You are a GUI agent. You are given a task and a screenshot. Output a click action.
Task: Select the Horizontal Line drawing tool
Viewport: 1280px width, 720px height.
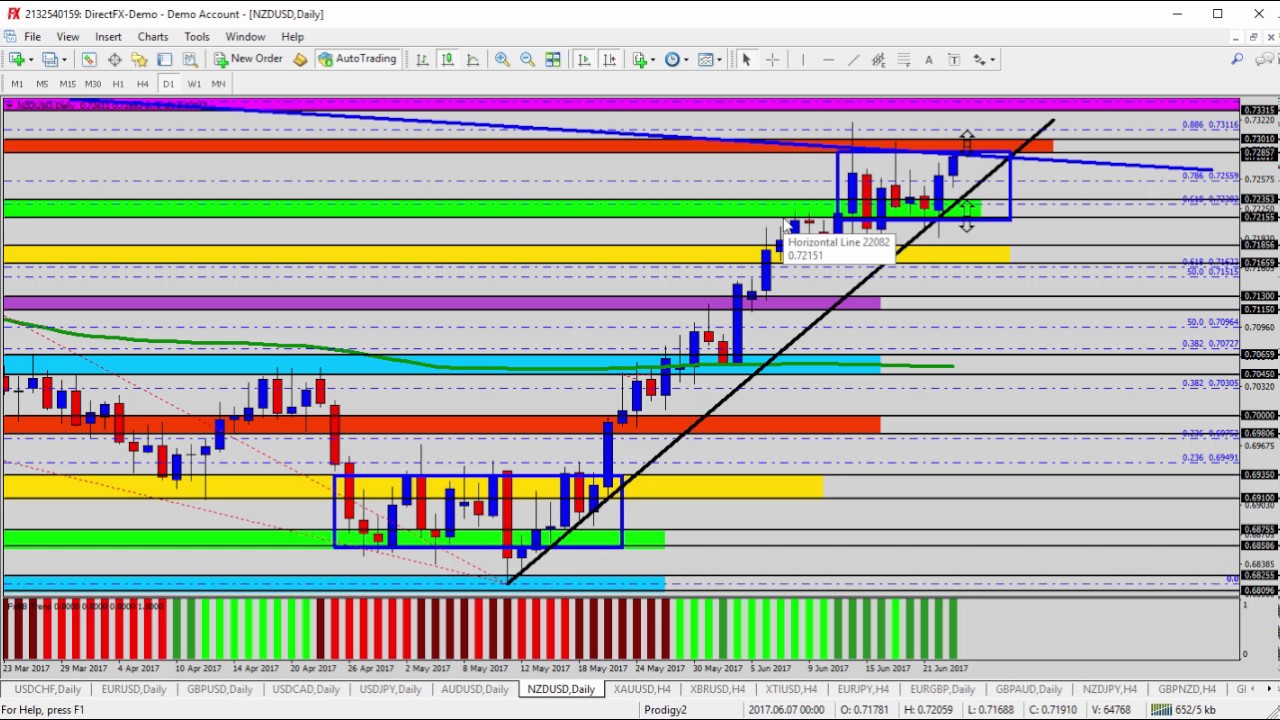point(828,60)
